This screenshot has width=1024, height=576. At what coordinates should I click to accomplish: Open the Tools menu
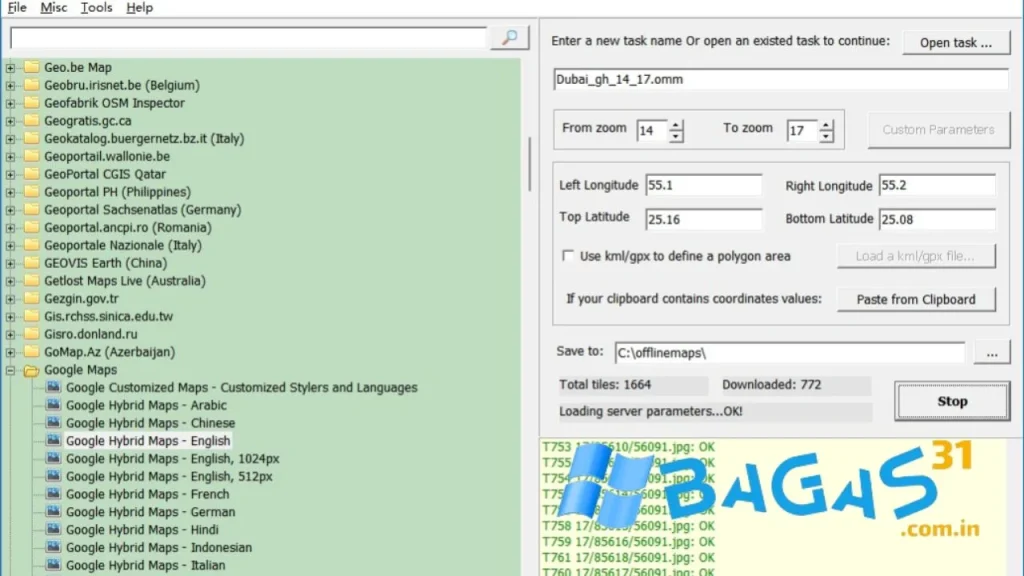(x=96, y=8)
